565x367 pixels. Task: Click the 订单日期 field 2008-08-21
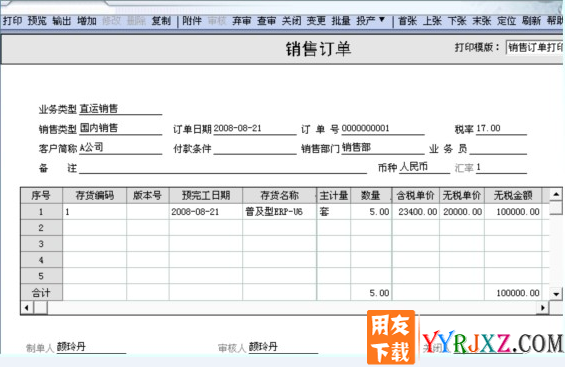255,129
